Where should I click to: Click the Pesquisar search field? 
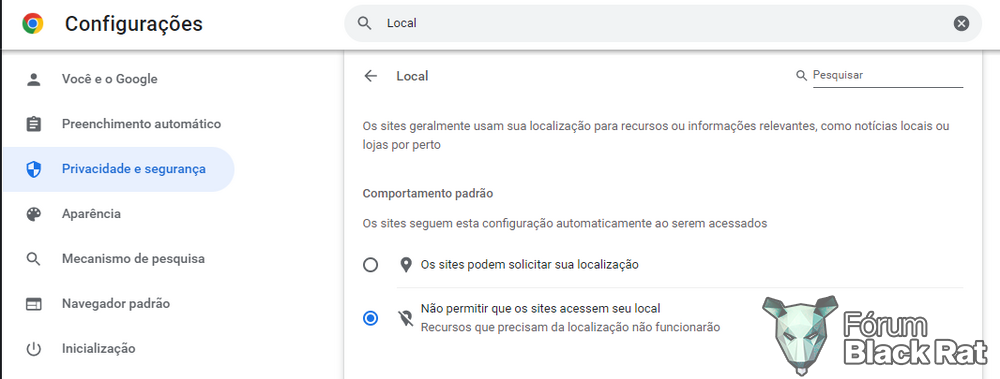888,75
